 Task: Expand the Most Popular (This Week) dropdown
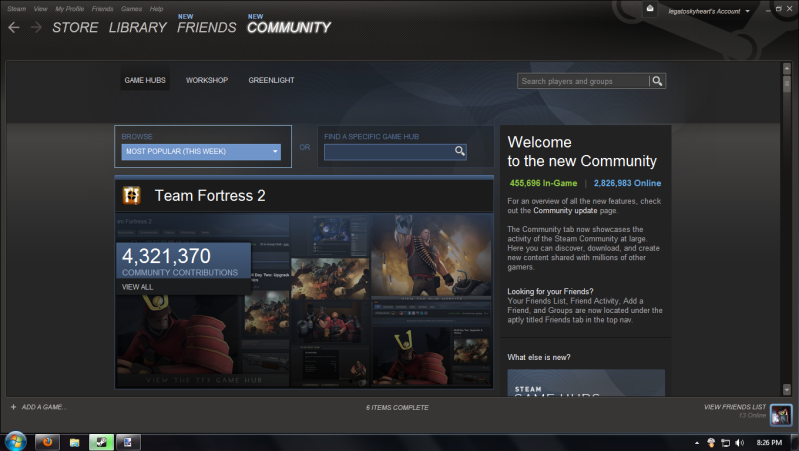pyautogui.click(x=201, y=151)
